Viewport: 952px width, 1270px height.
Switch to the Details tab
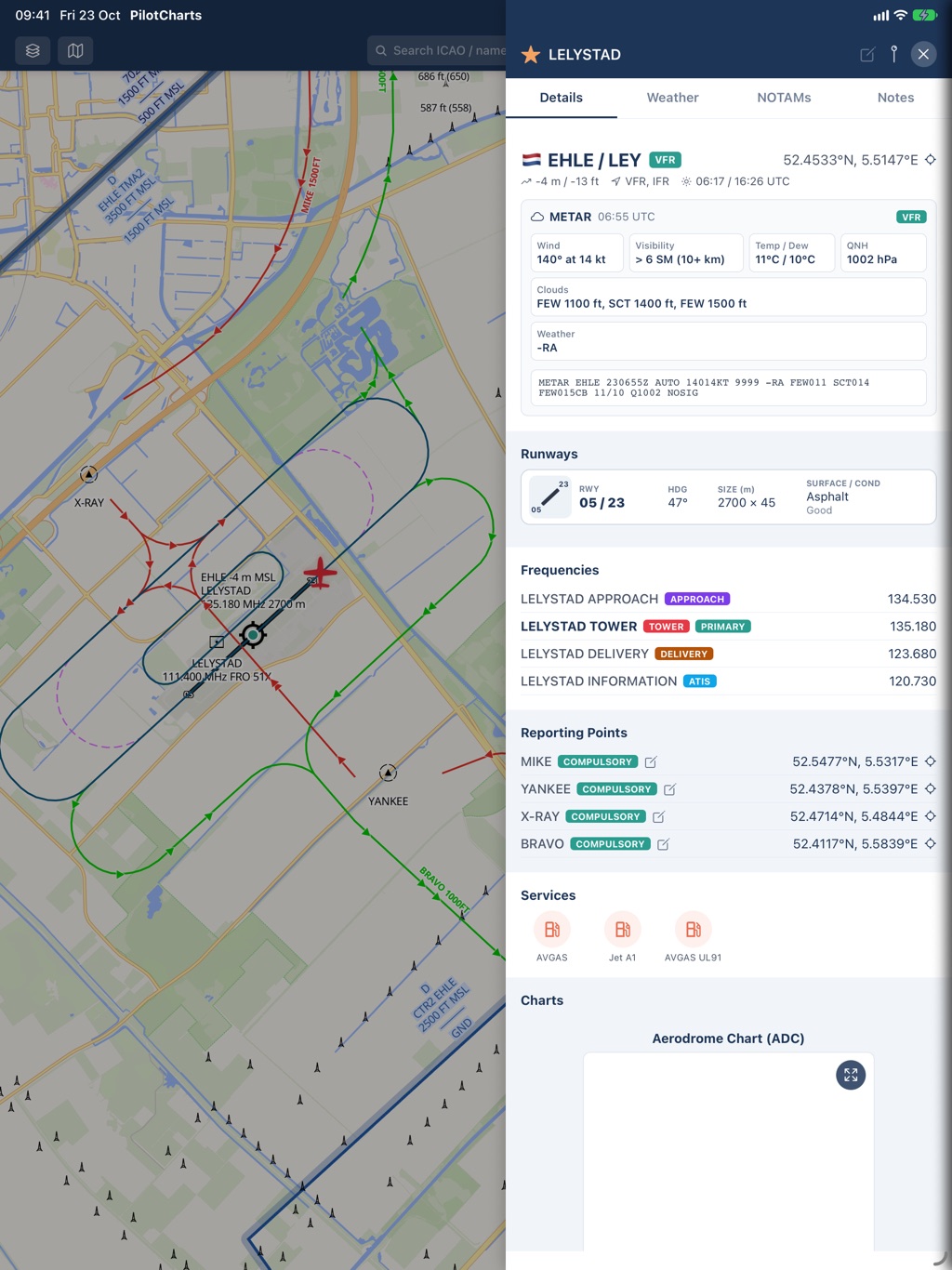pyautogui.click(x=562, y=98)
